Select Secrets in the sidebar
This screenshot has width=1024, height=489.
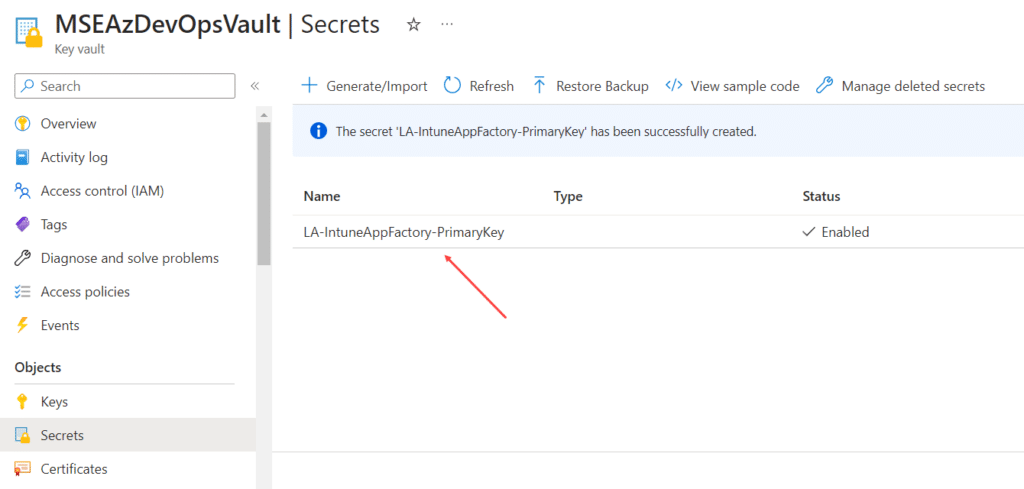click(62, 435)
